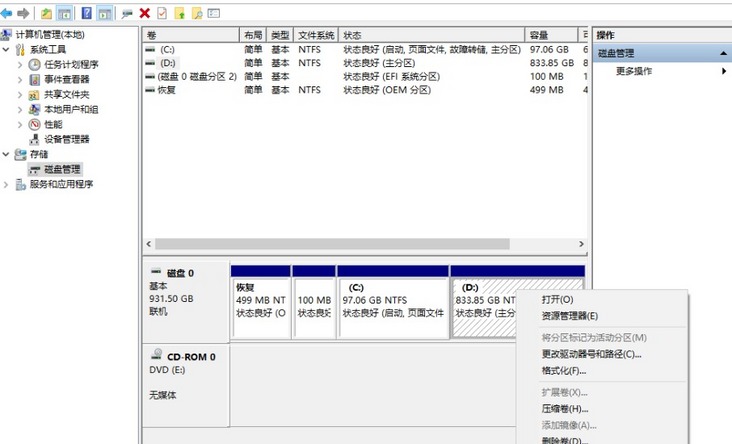The width and height of the screenshot is (732, 444).
Task: Select 磁盘 0 磁盘分区 2 volume row
Action: [x=364, y=77]
